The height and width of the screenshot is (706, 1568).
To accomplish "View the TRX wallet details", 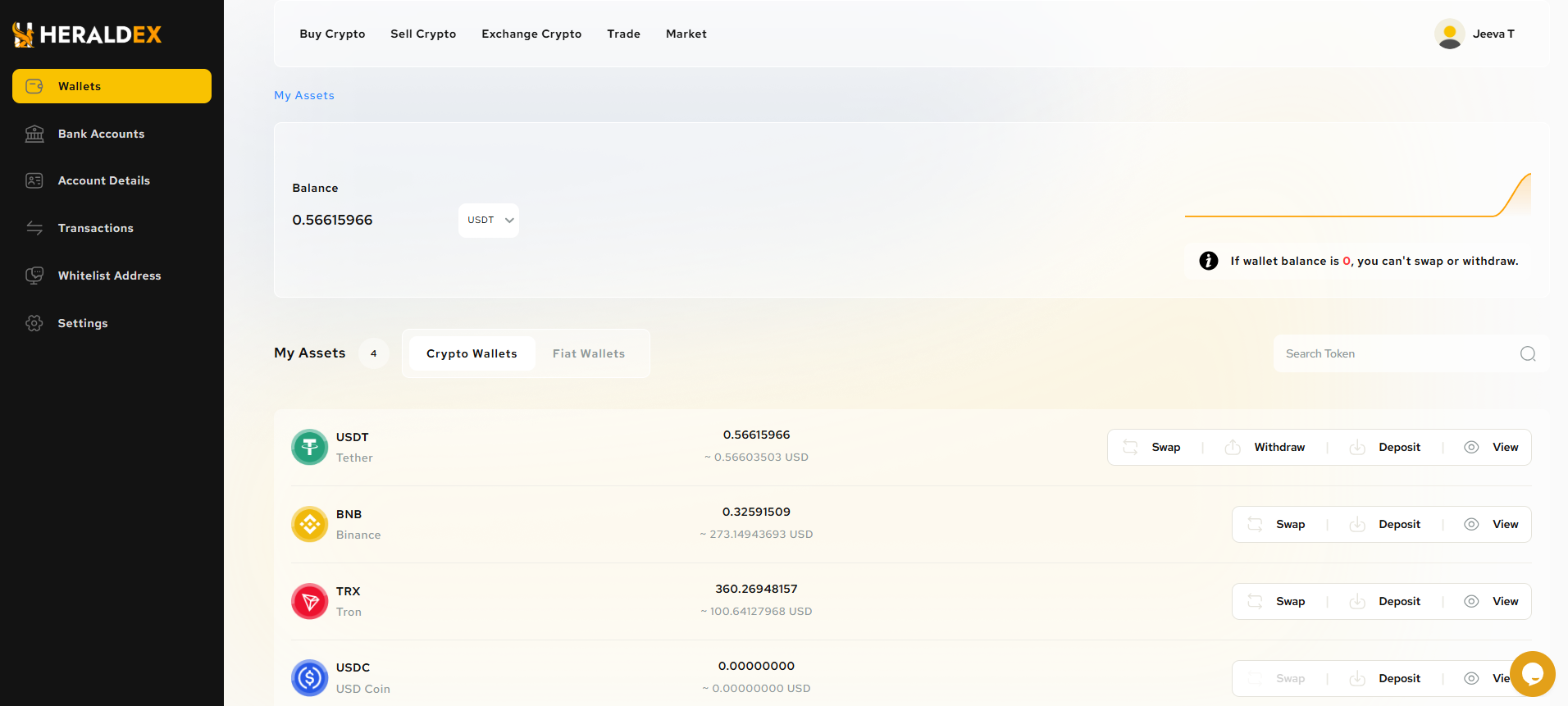I will 1492,601.
